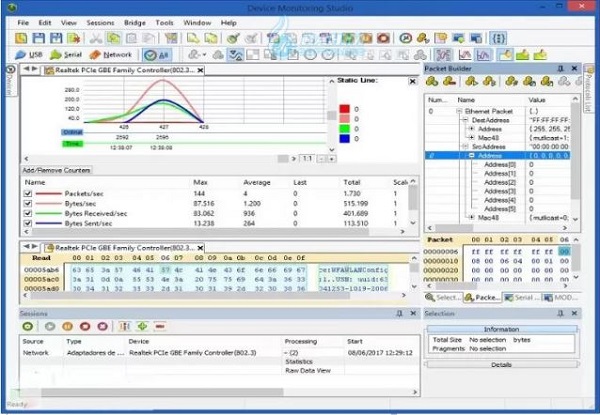This screenshot has height=415, width=600.
Task: Open the Sessions menu
Action: [x=100, y=23]
